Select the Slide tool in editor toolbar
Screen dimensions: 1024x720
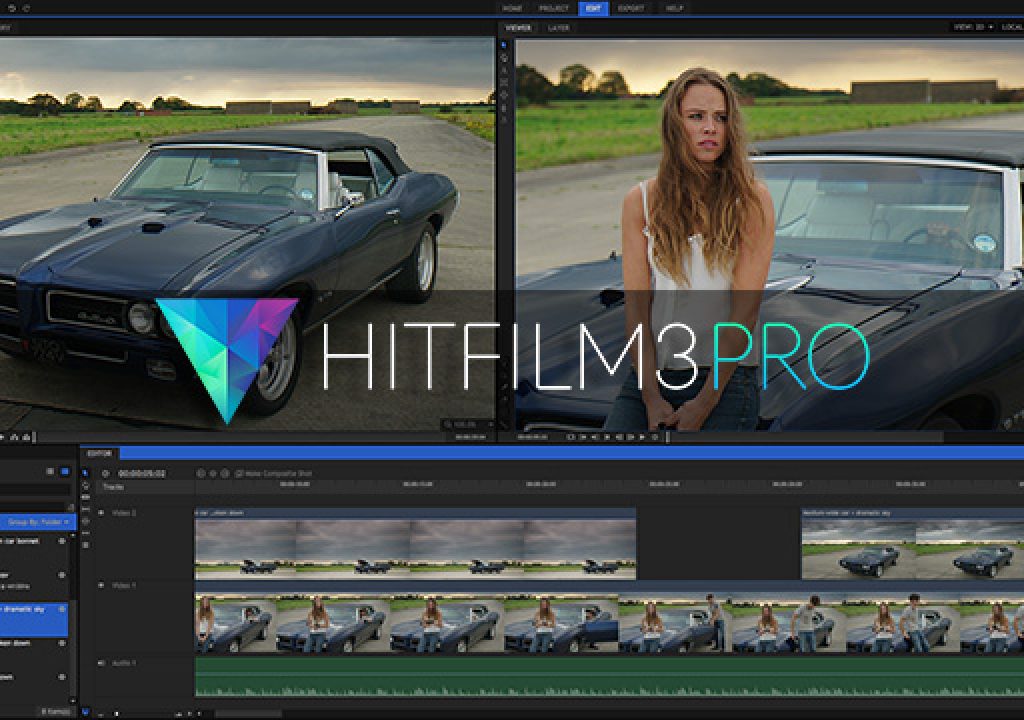click(x=86, y=521)
